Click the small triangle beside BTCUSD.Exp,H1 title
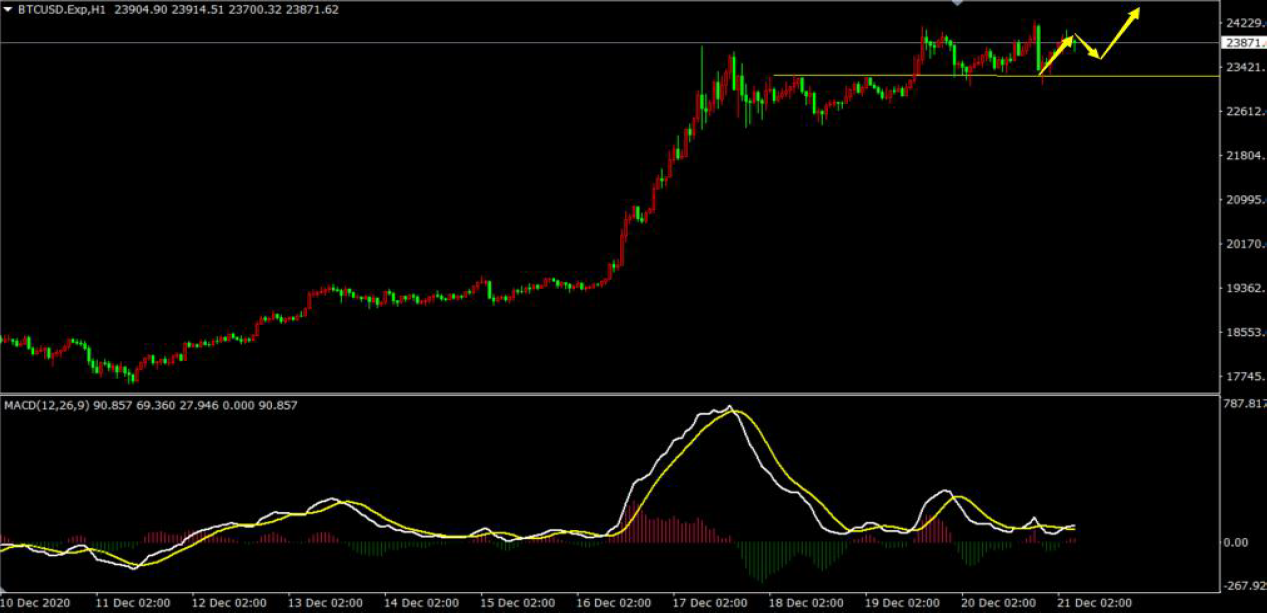This screenshot has width=1267, height=613. (8, 9)
